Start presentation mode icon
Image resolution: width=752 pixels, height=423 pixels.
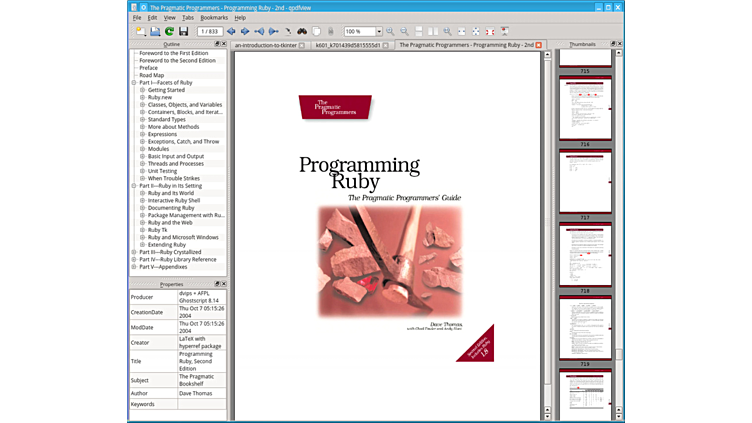tap(505, 32)
